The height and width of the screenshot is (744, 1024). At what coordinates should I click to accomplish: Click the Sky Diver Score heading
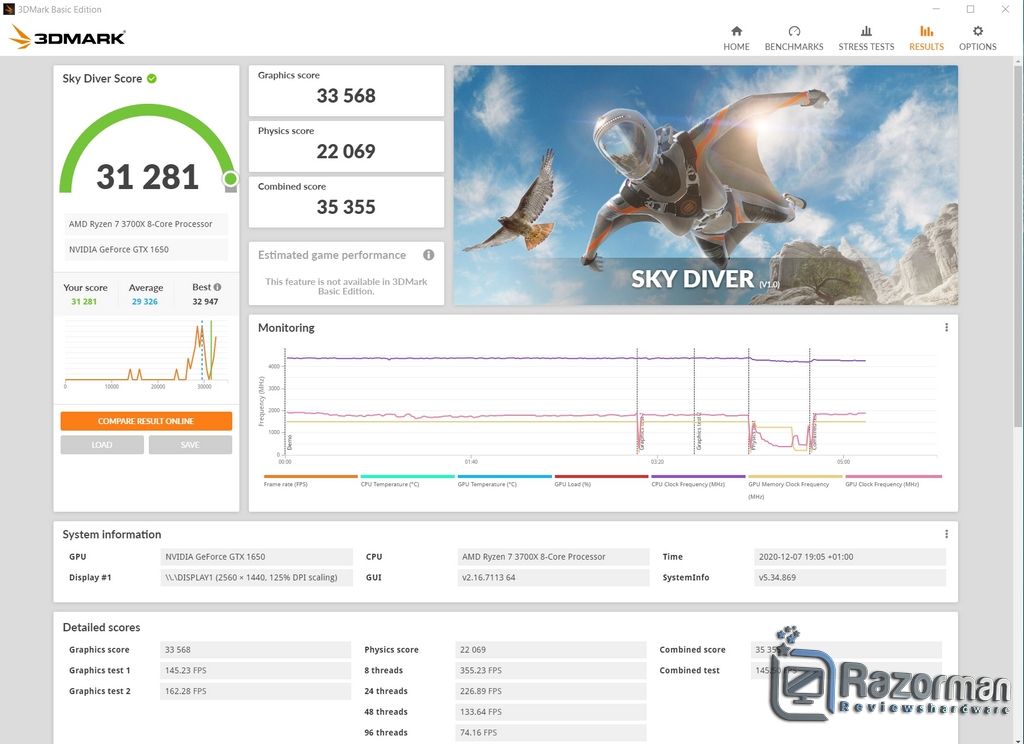(x=102, y=78)
